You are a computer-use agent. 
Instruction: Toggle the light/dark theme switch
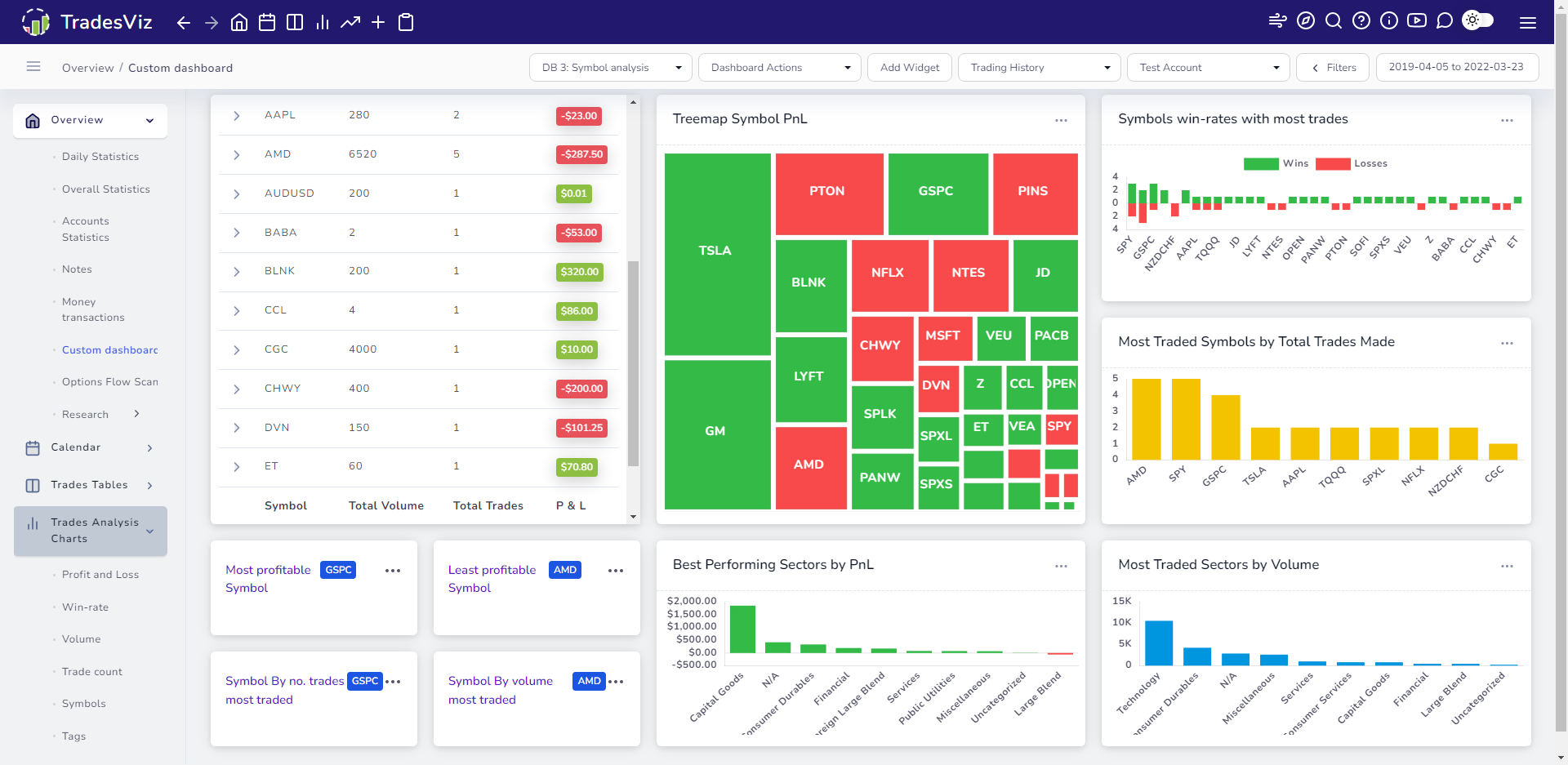1478,20
